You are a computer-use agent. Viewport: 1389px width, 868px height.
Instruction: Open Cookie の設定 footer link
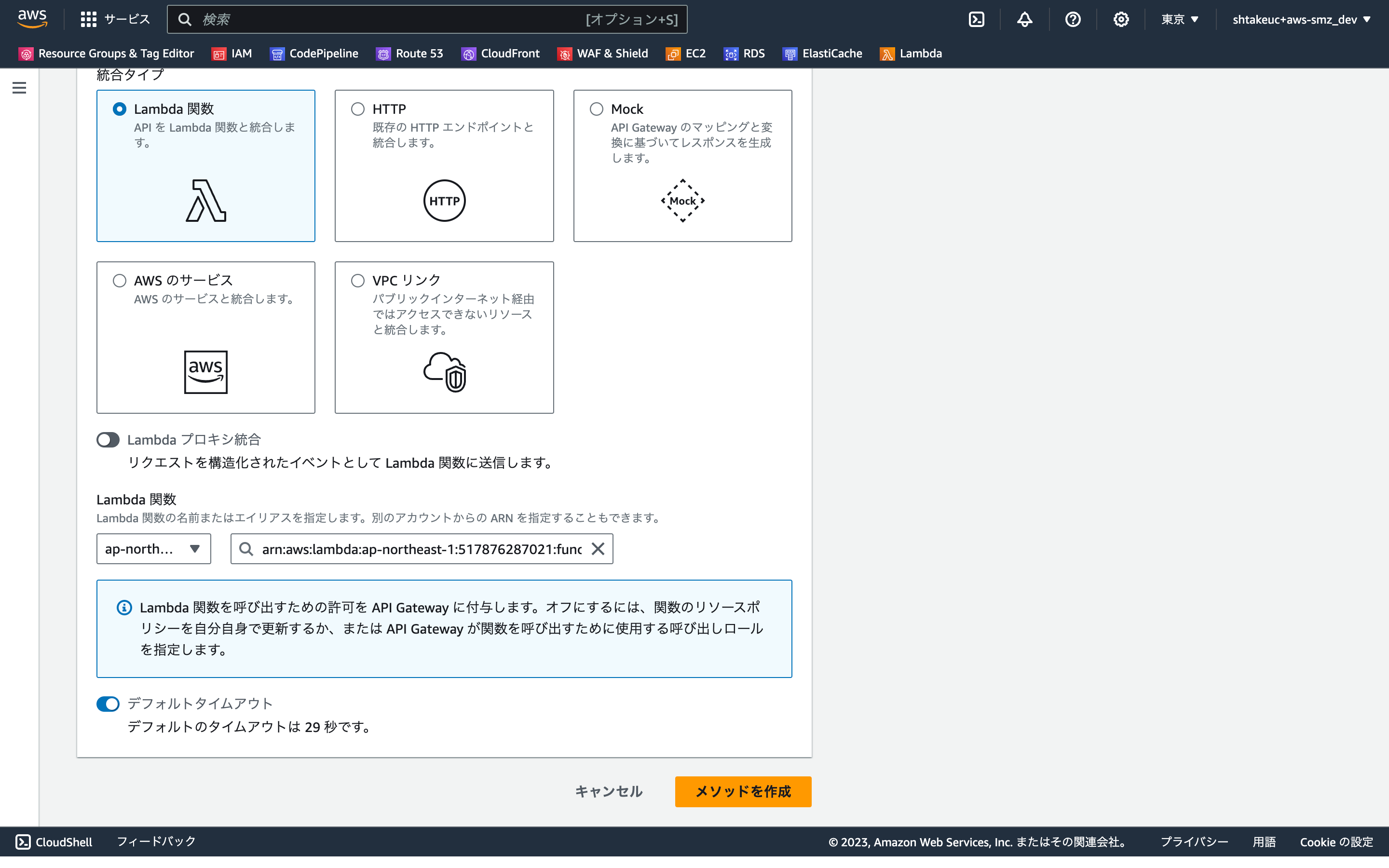point(1336,841)
